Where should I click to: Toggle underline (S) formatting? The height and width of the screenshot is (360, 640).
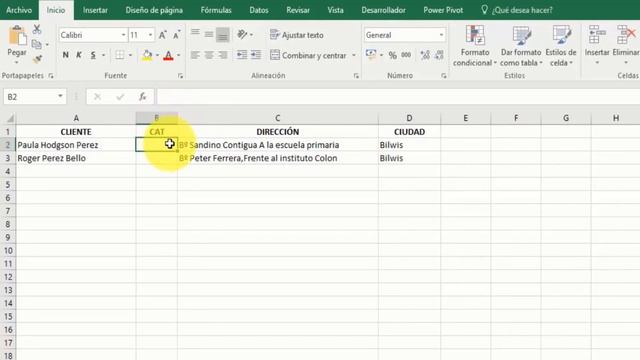tap(93, 55)
